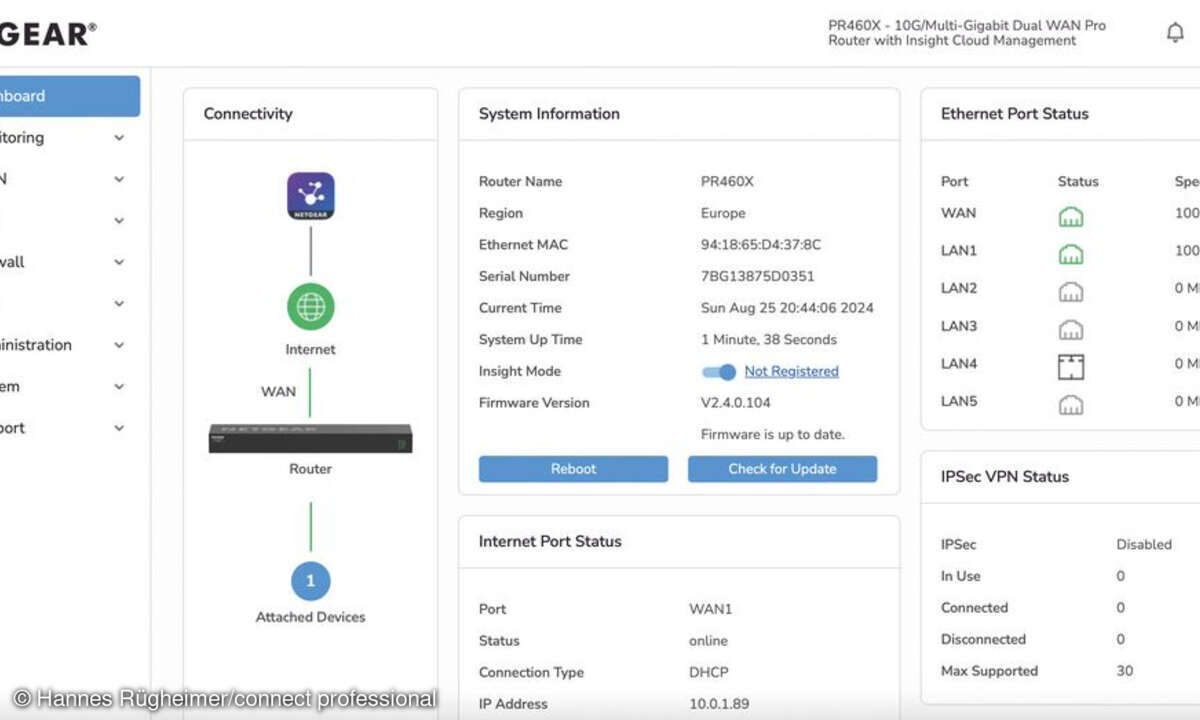Expand the chevron above the Firewall item
The image size is (1200, 720).
click(x=119, y=221)
